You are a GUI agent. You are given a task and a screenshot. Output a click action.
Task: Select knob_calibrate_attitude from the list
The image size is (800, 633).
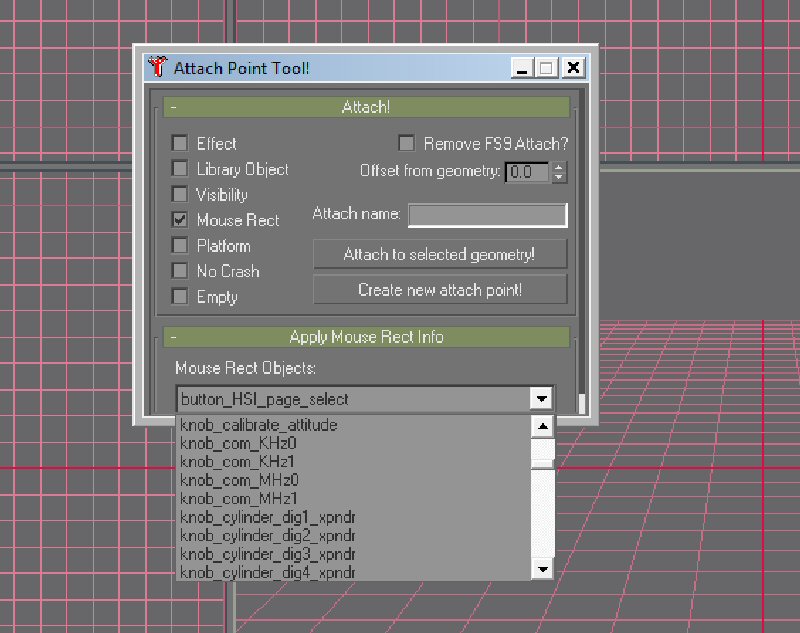[x=258, y=425]
